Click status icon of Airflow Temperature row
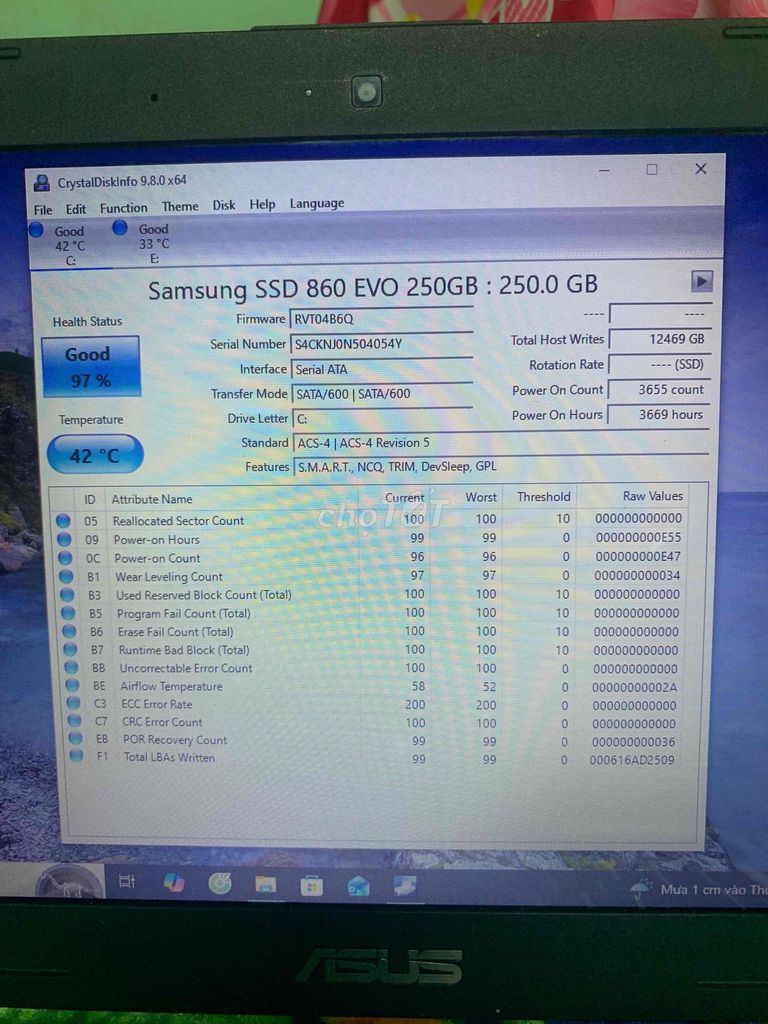 [72, 685]
